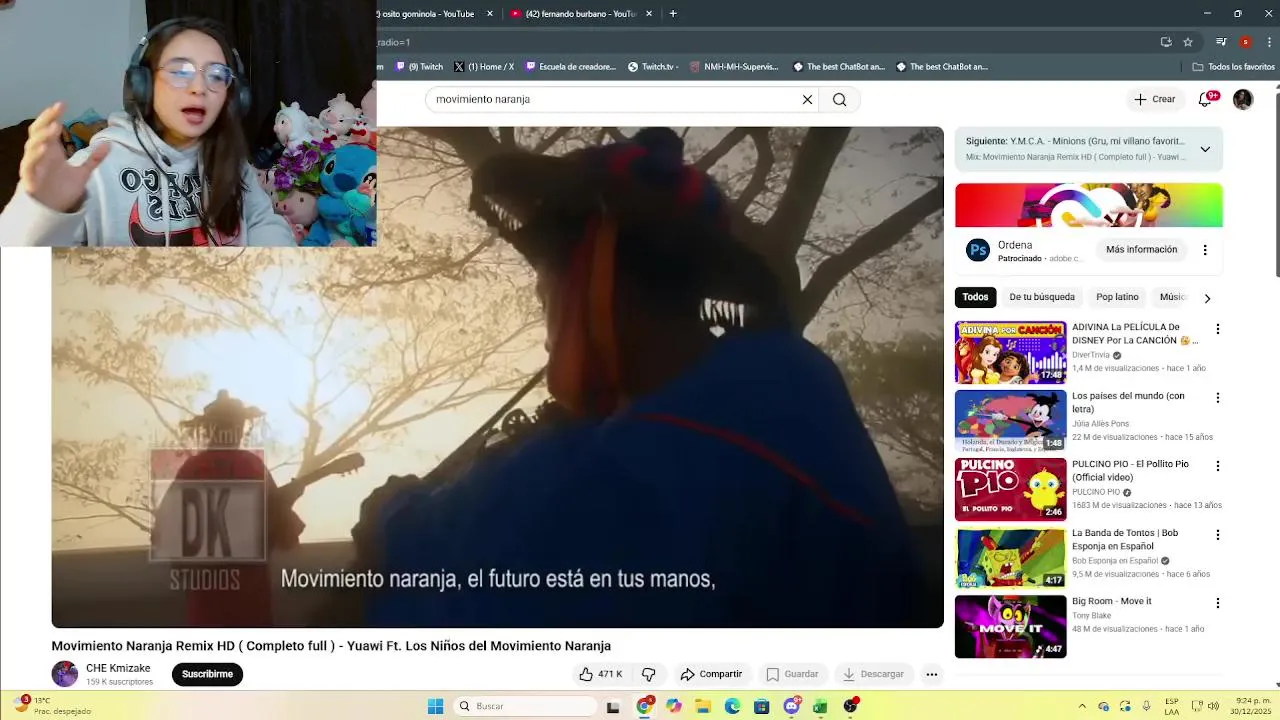Open Chrome media control icon
Image resolution: width=1280 pixels, height=720 pixels.
click(x=1221, y=42)
